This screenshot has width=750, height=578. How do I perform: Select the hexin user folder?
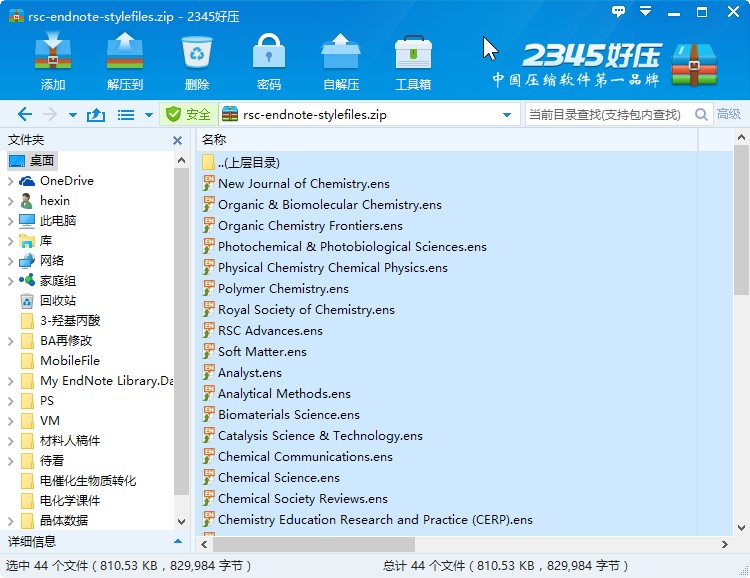click(x=45, y=201)
